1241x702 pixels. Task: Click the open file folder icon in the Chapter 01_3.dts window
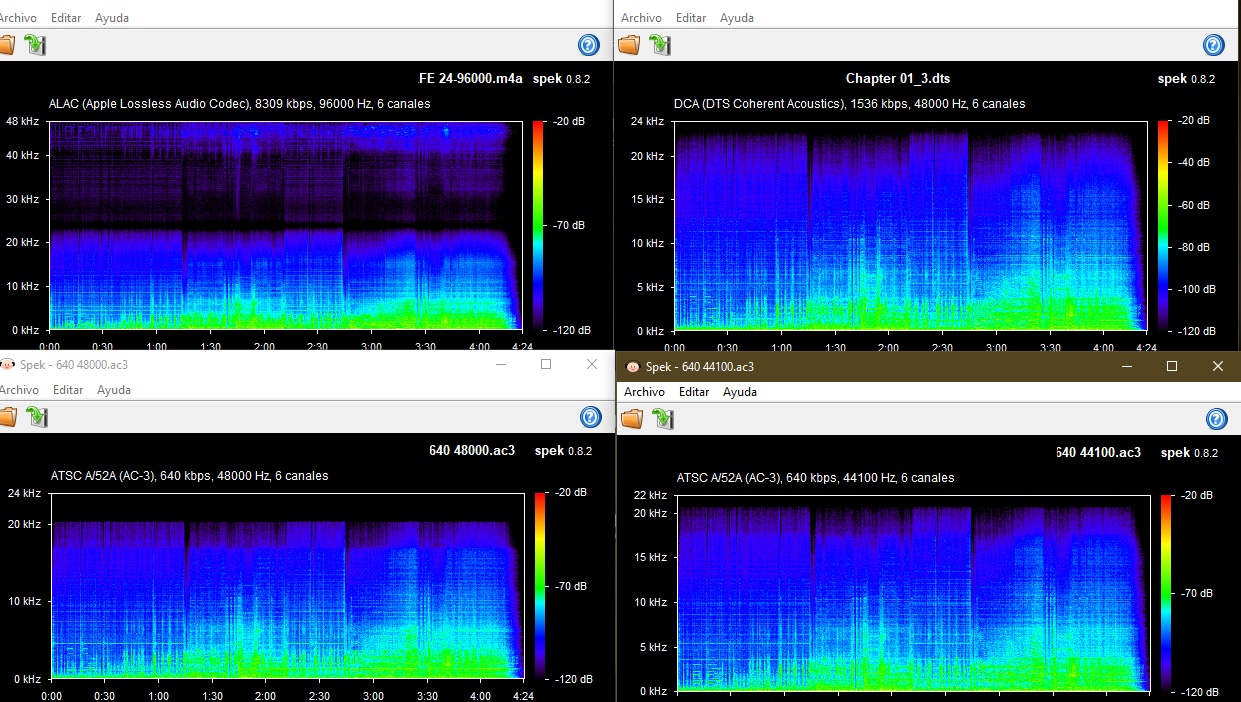coord(629,44)
